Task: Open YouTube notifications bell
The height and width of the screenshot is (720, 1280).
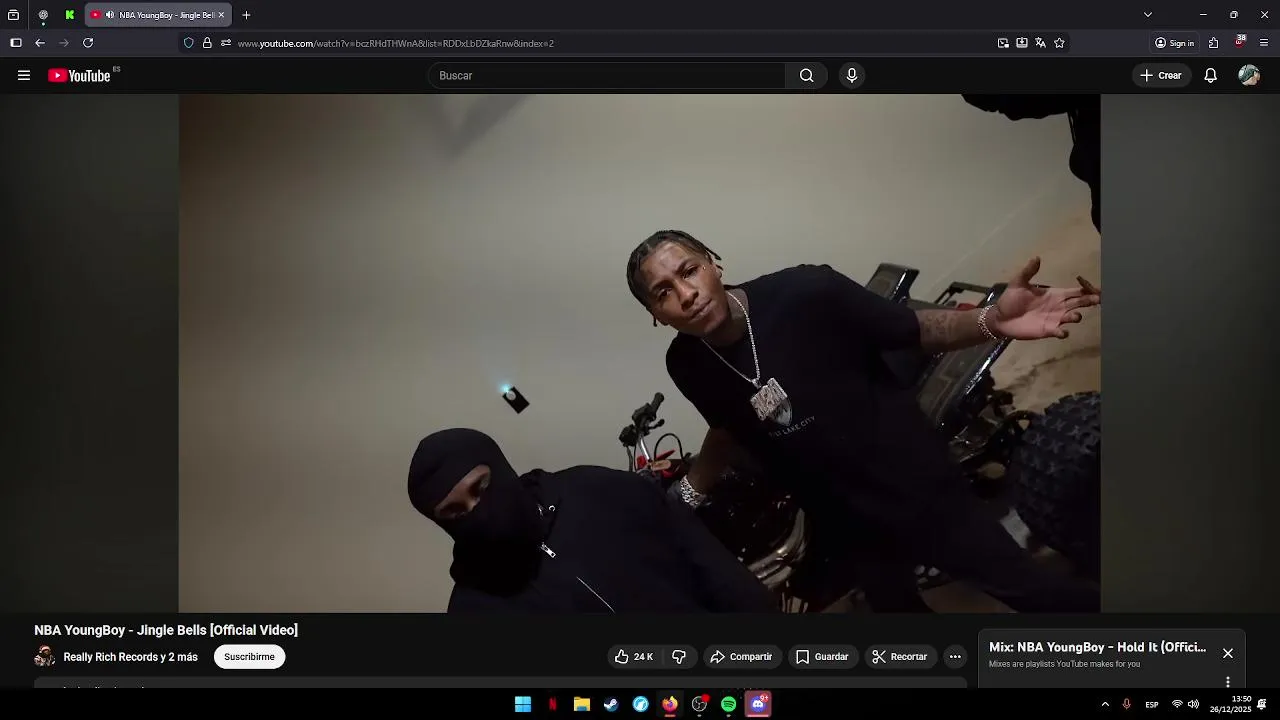Action: pyautogui.click(x=1210, y=75)
